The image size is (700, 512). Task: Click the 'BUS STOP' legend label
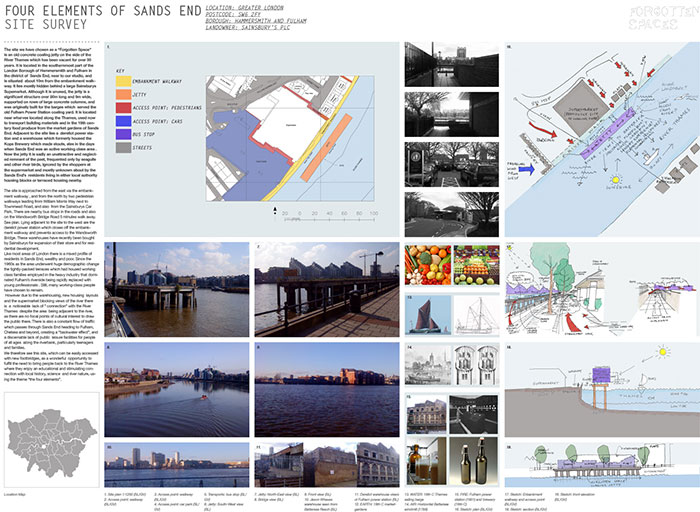(144, 134)
